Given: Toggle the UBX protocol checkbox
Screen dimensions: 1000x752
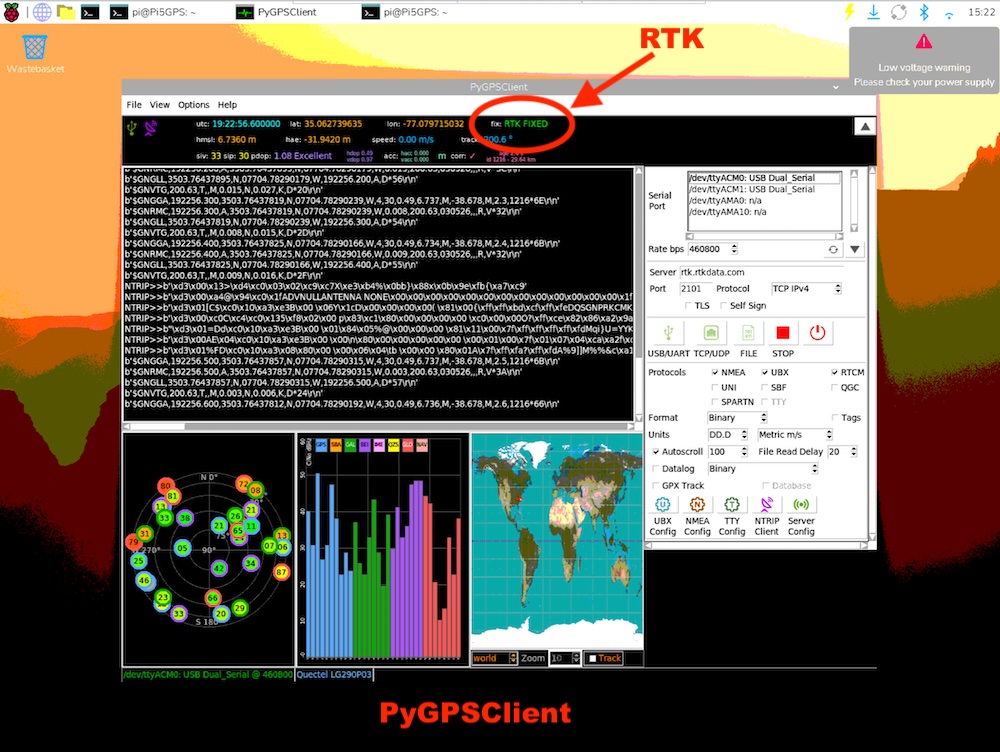Looking at the screenshot, I should 765,372.
